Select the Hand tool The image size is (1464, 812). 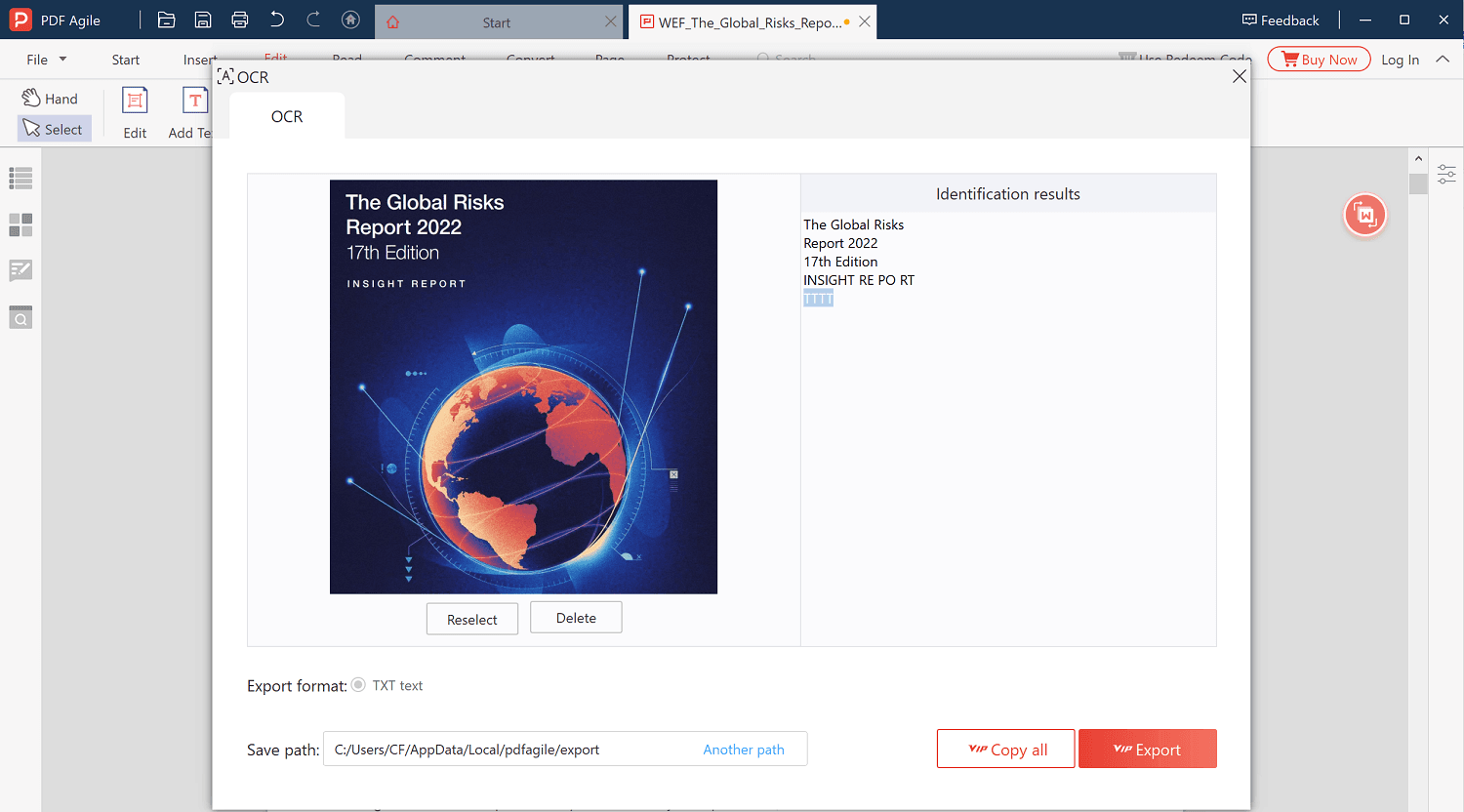click(51, 99)
